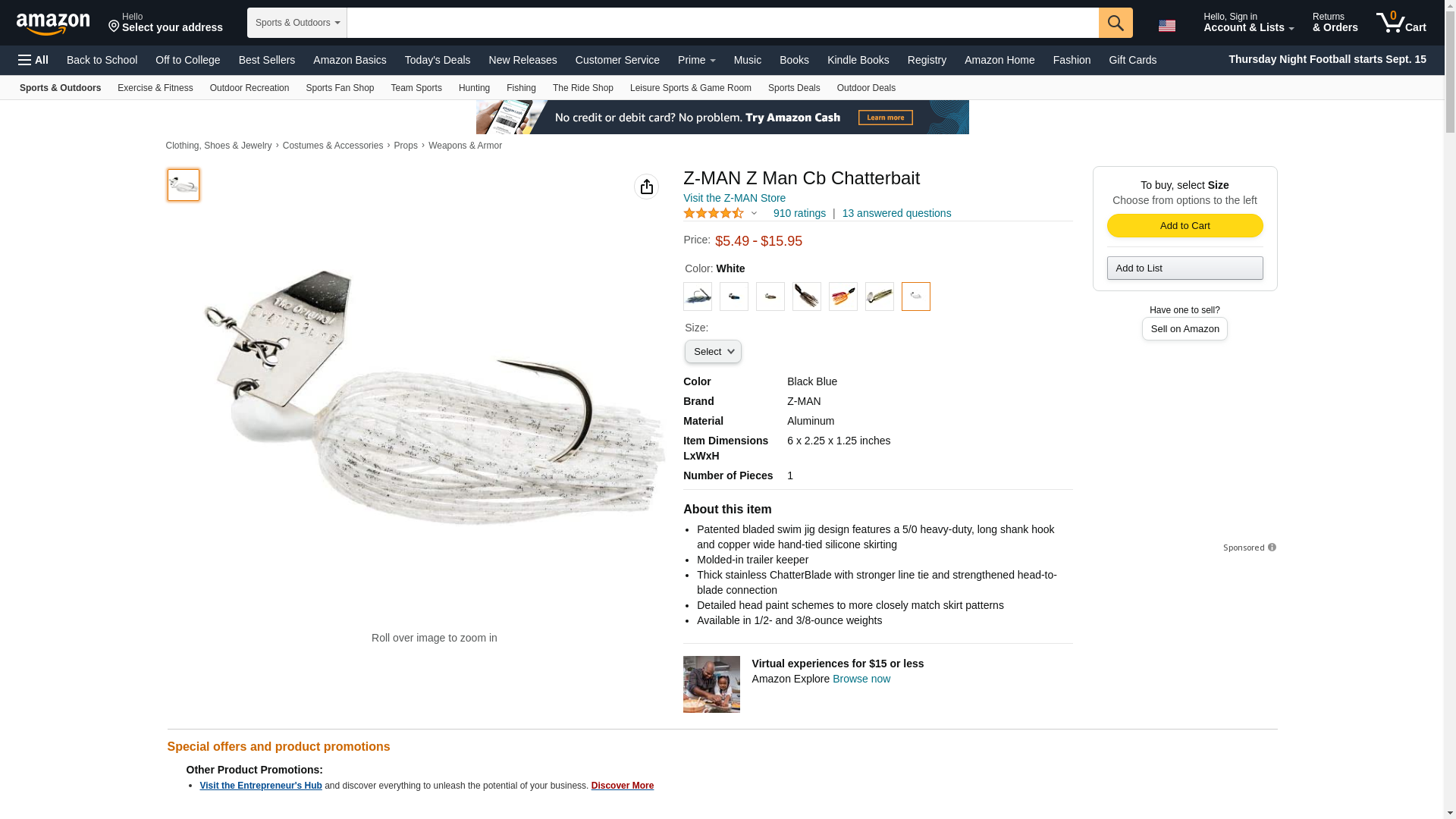Click into the search input field
Image resolution: width=1456 pixels, height=819 pixels.
pos(722,23)
